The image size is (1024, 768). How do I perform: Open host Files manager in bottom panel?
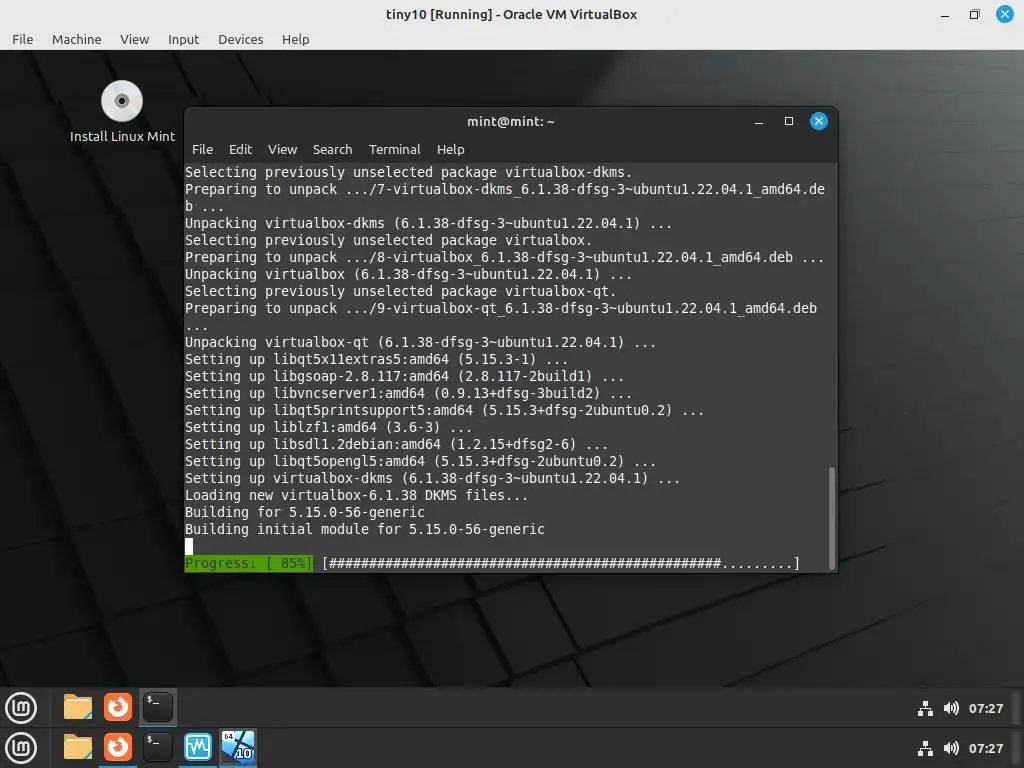[x=78, y=747]
